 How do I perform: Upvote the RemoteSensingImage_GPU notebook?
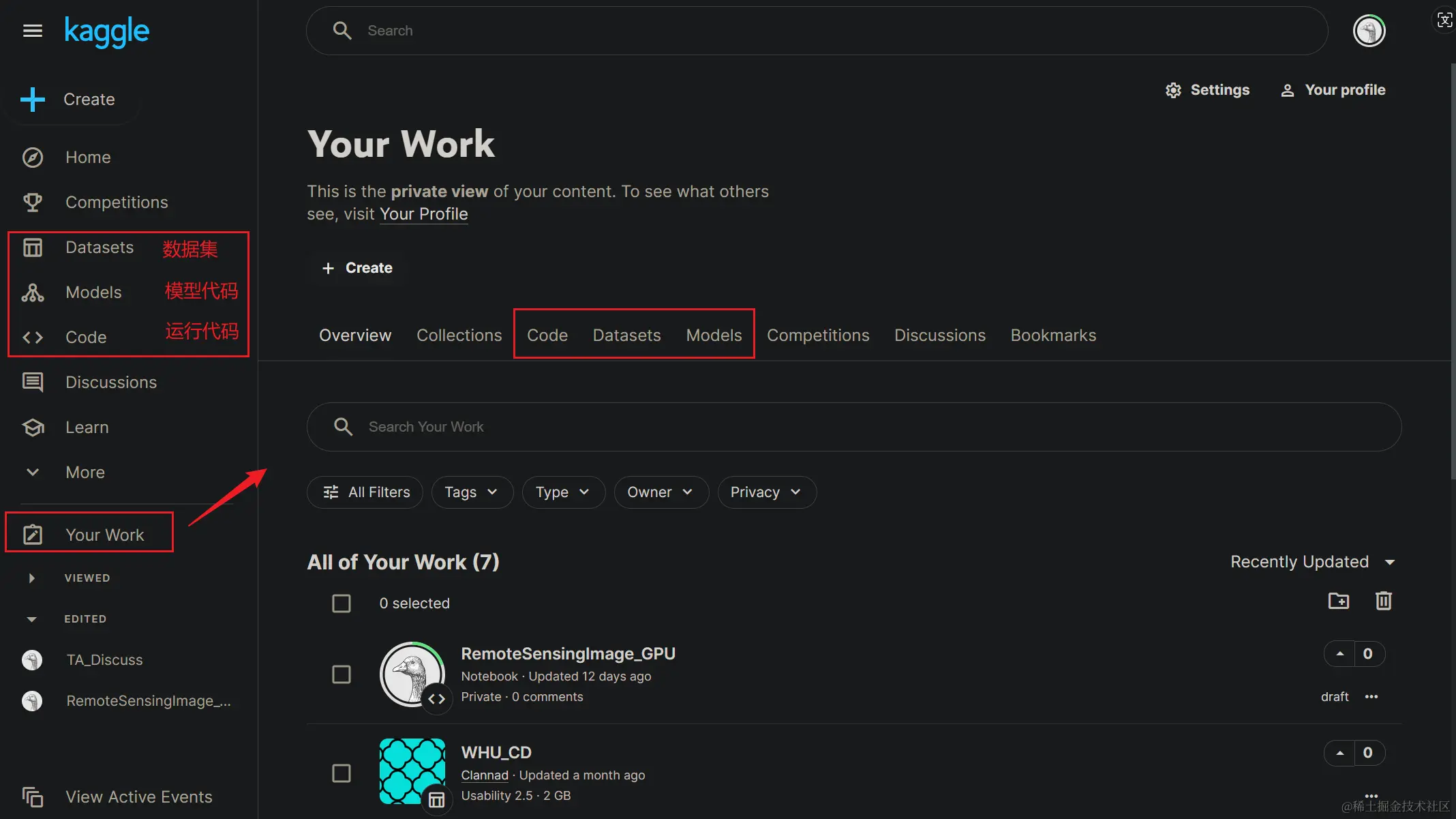point(1339,654)
